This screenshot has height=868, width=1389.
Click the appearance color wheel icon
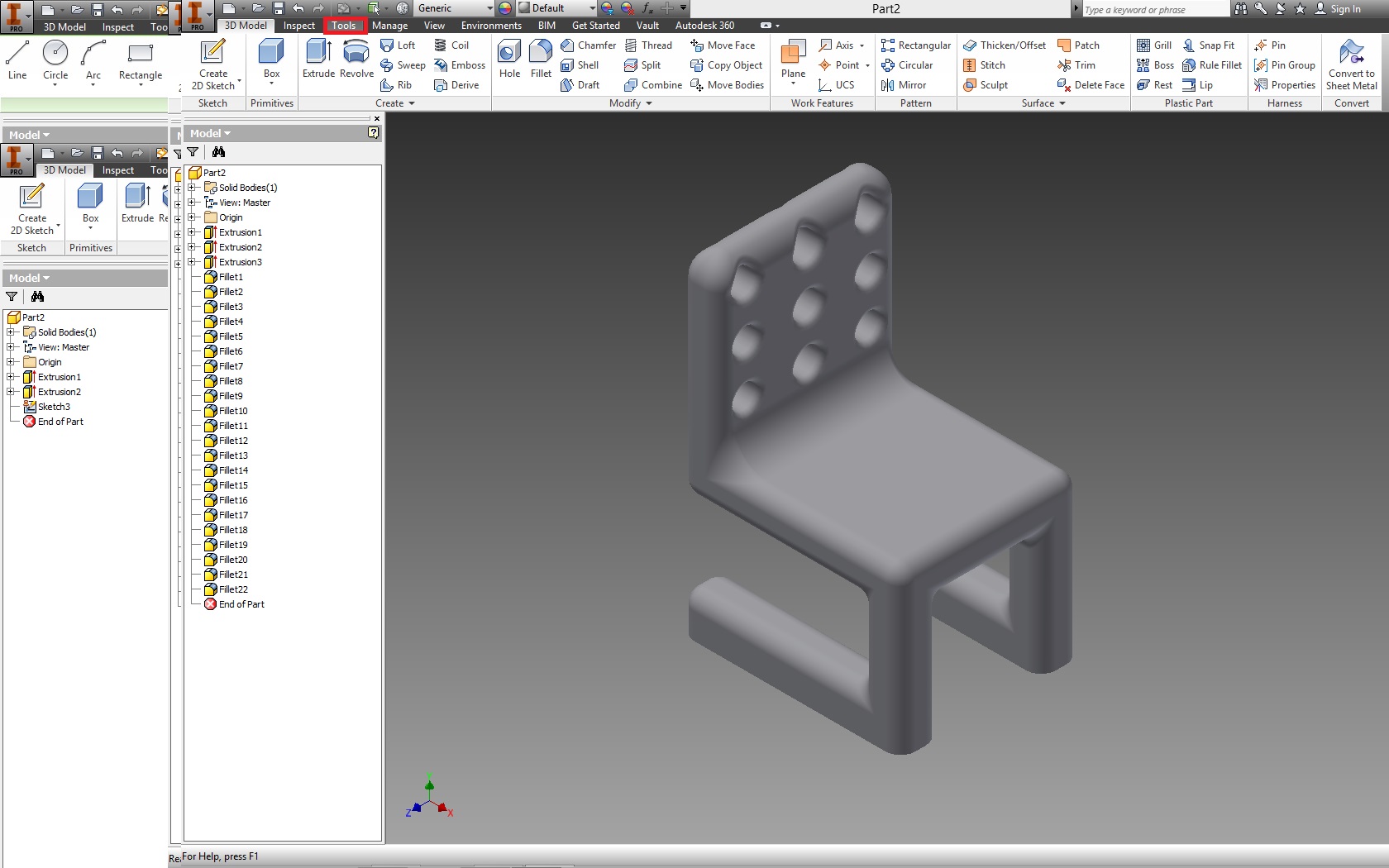[x=505, y=8]
